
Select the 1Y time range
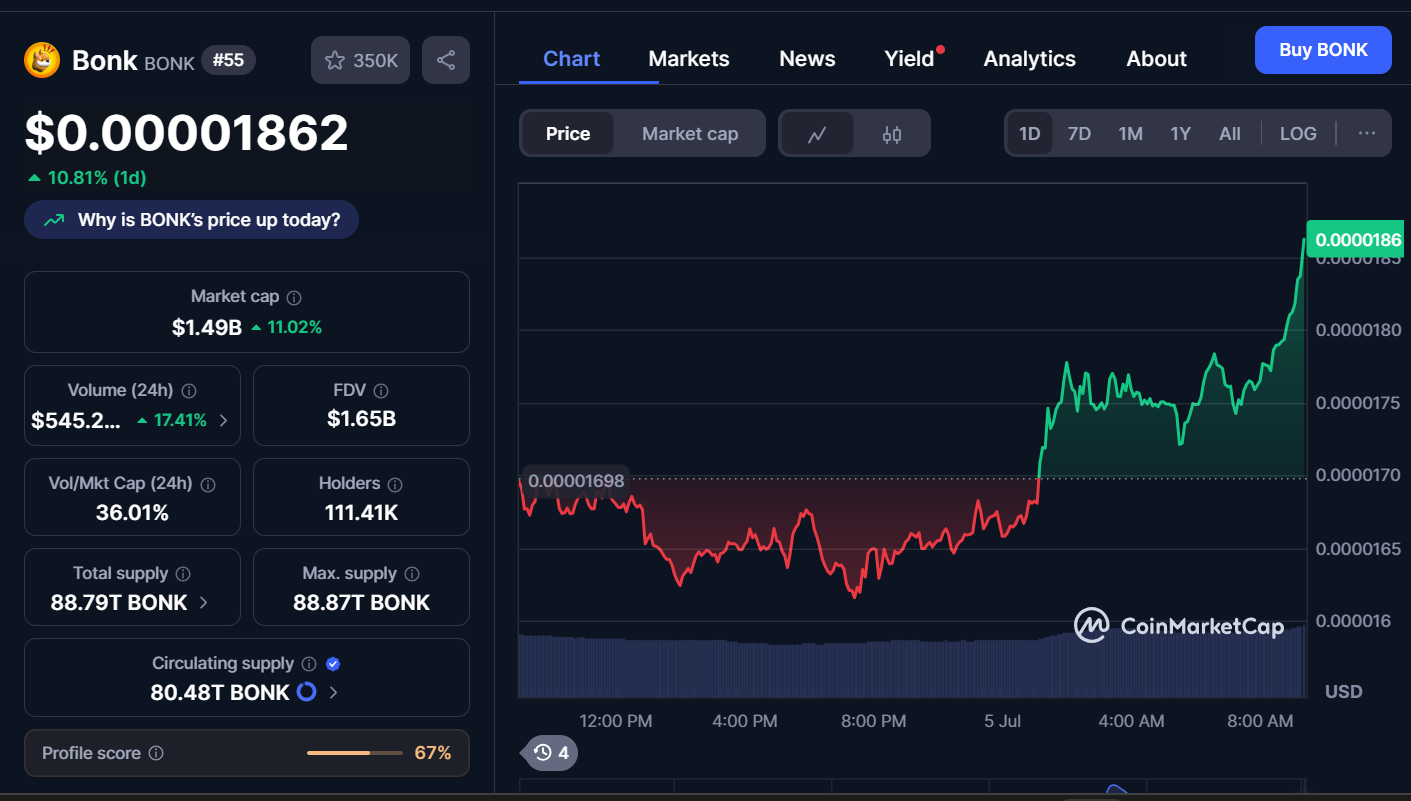[1181, 134]
